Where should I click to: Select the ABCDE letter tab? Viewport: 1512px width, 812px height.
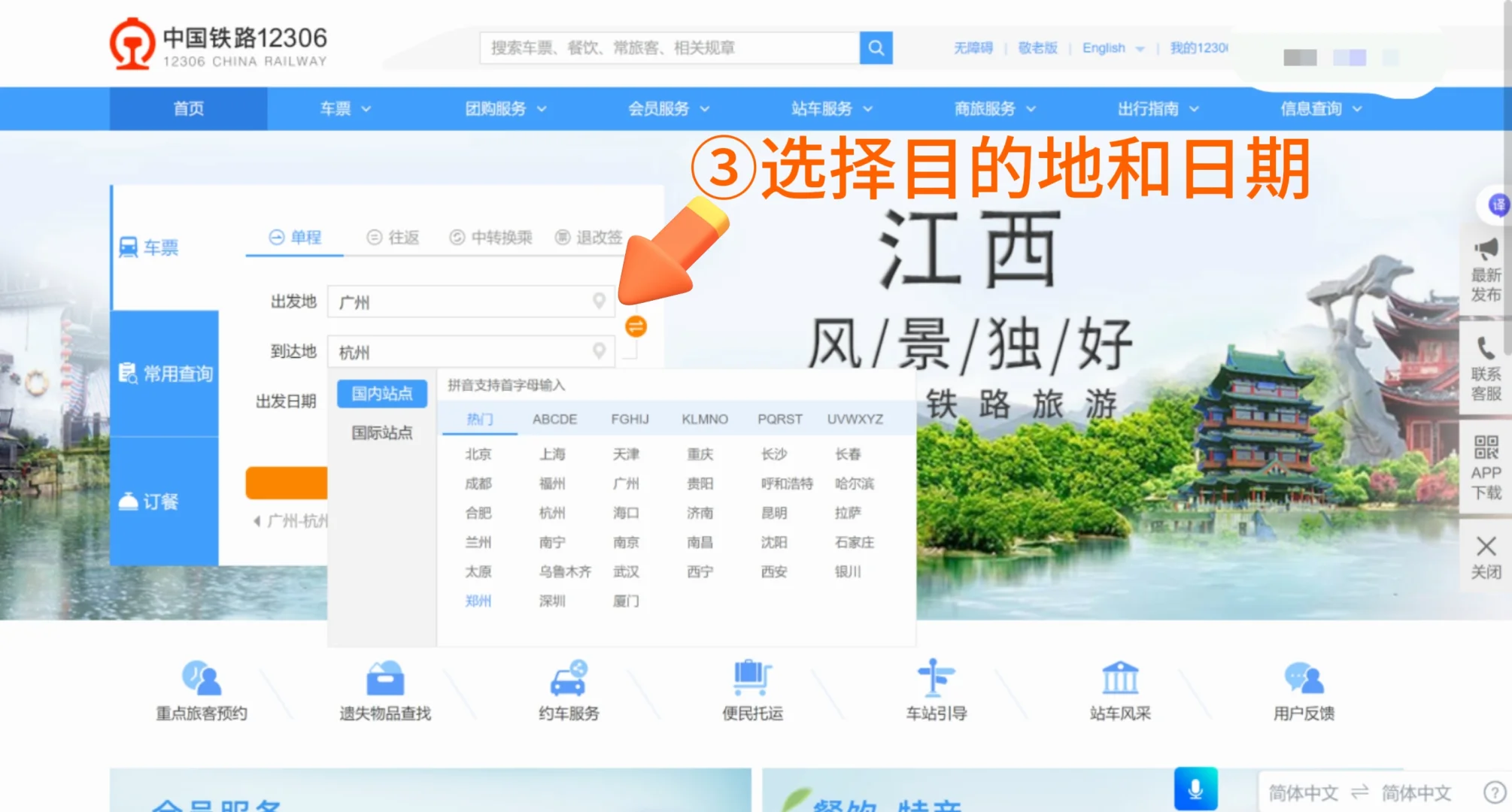pyautogui.click(x=555, y=419)
